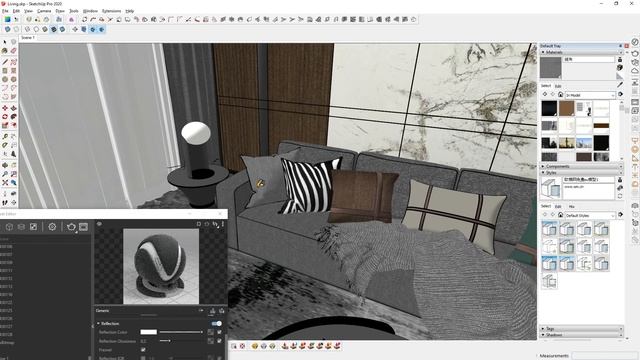The height and width of the screenshot is (360, 640).
Task: Click the material name input field
Action: pyautogui.click(x=589, y=60)
